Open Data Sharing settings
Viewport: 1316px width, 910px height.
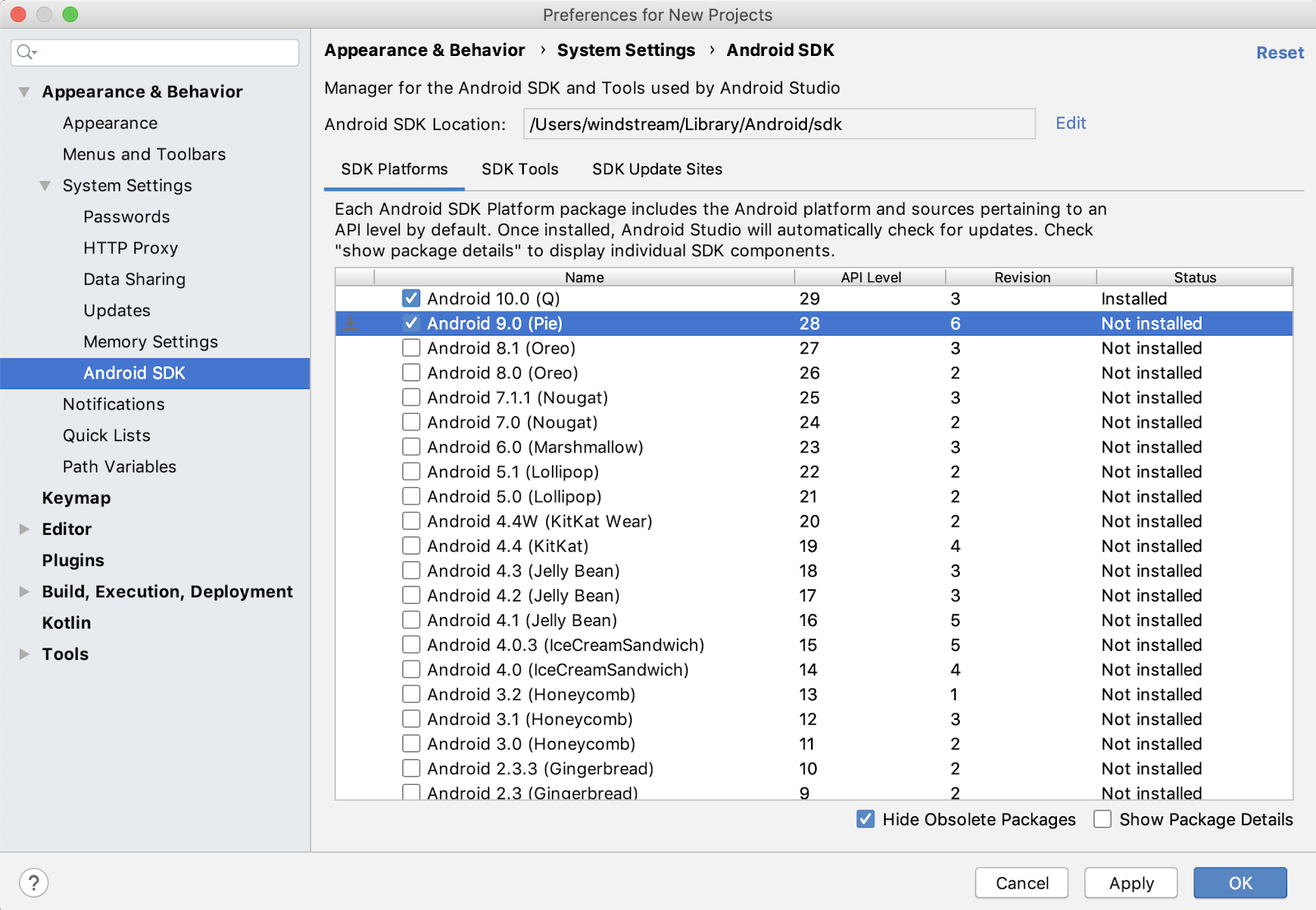tap(134, 280)
